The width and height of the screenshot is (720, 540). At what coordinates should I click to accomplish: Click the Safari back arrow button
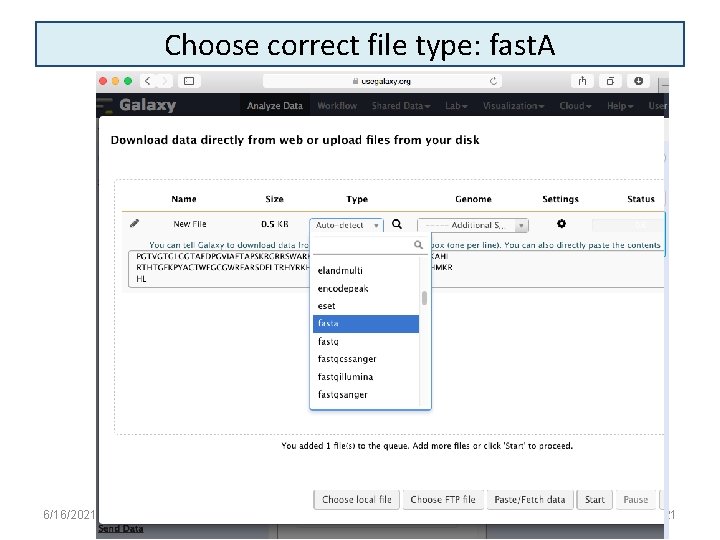pos(147,81)
